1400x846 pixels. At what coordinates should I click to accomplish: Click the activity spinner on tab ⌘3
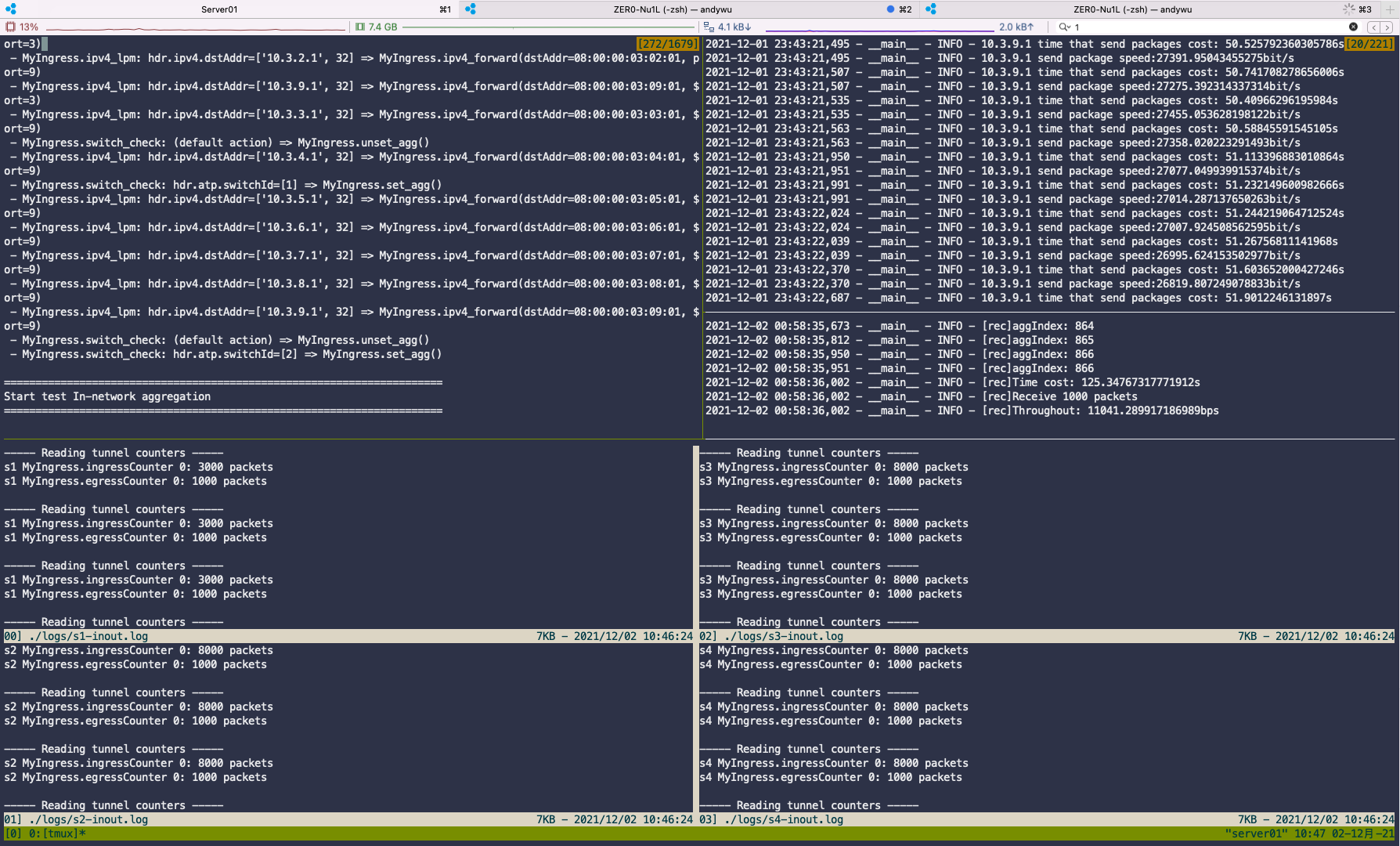(x=1348, y=9)
